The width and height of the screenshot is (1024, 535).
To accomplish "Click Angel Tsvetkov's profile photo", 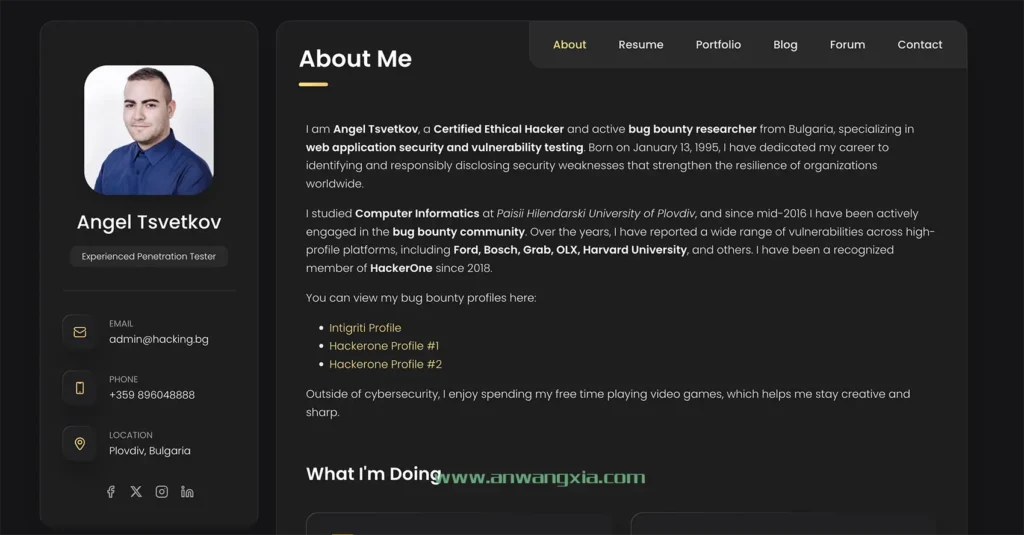I will coord(149,130).
